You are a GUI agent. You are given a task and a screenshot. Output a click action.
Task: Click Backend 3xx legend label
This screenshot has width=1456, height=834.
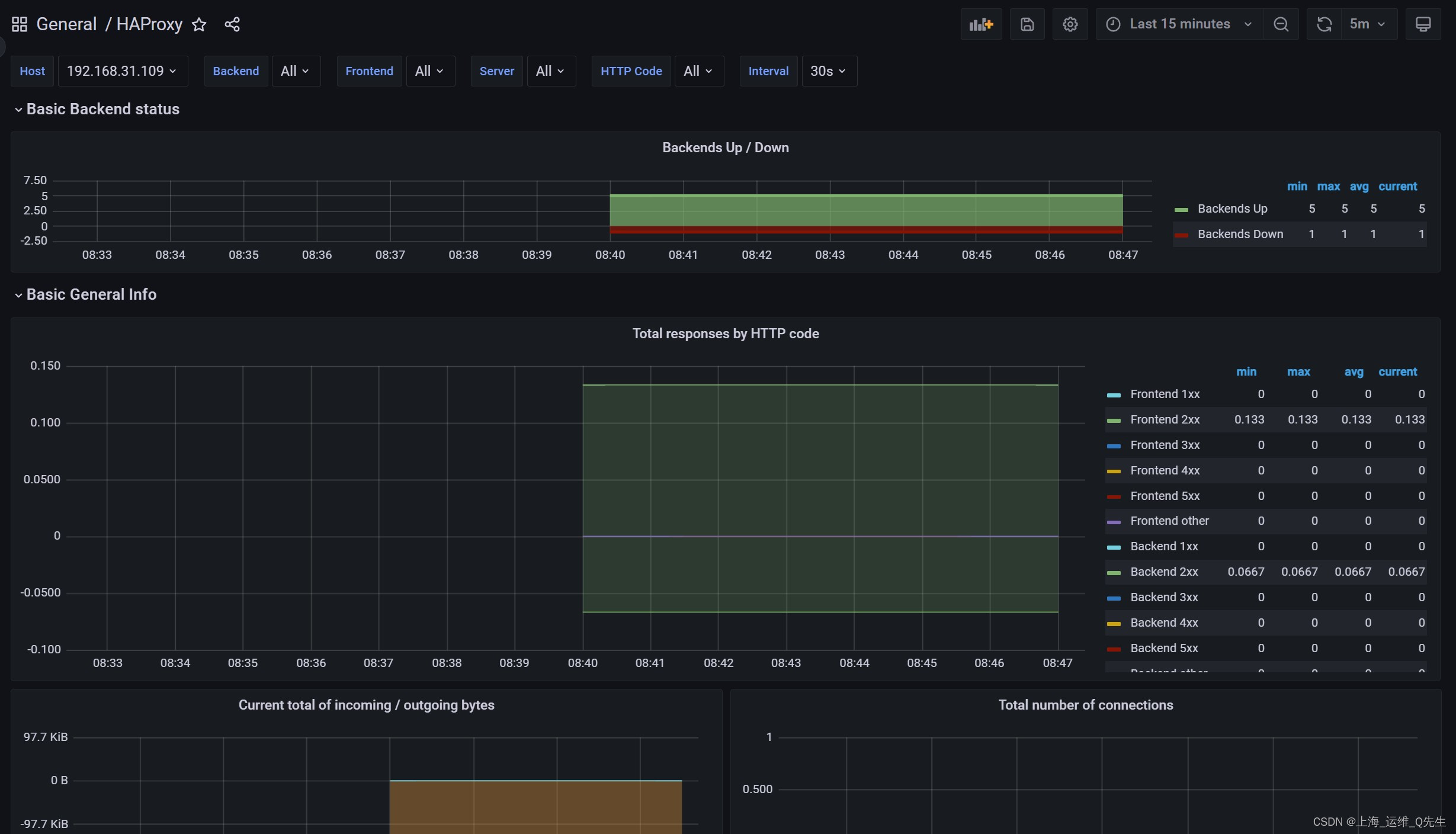[1164, 597]
